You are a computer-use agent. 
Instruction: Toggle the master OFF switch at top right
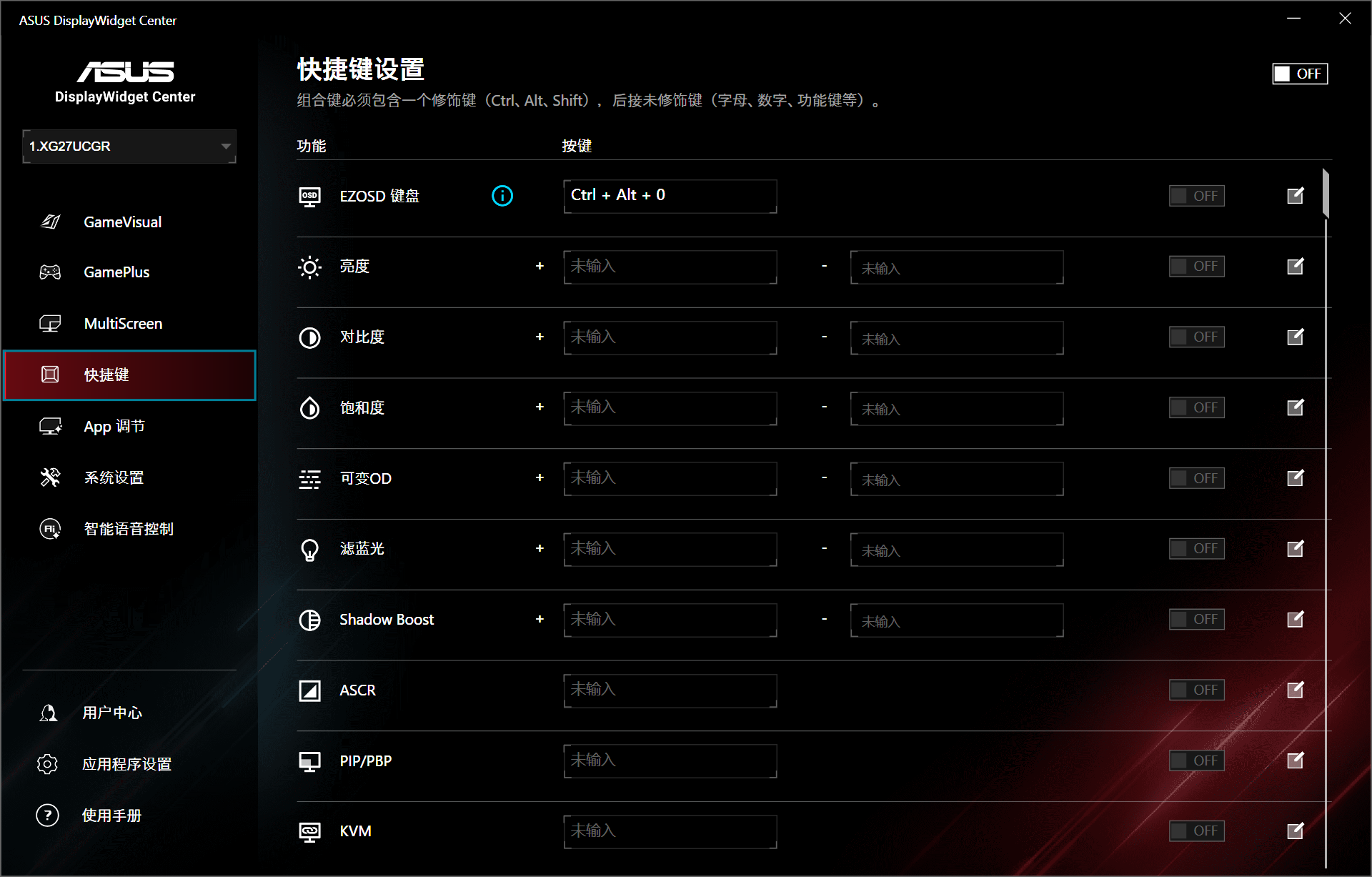[x=1299, y=73]
